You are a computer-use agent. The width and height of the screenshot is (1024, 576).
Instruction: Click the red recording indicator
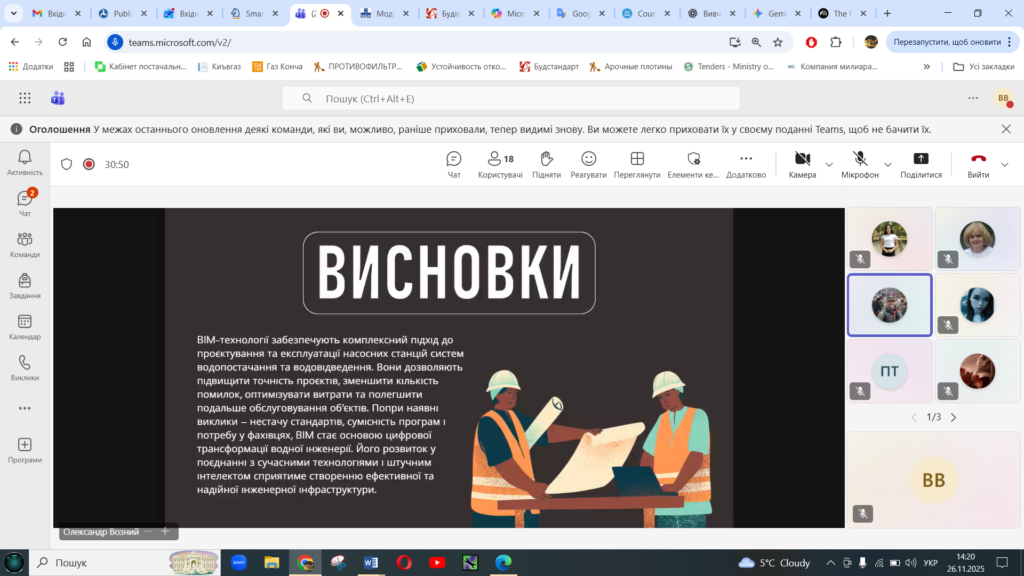pyautogui.click(x=89, y=165)
